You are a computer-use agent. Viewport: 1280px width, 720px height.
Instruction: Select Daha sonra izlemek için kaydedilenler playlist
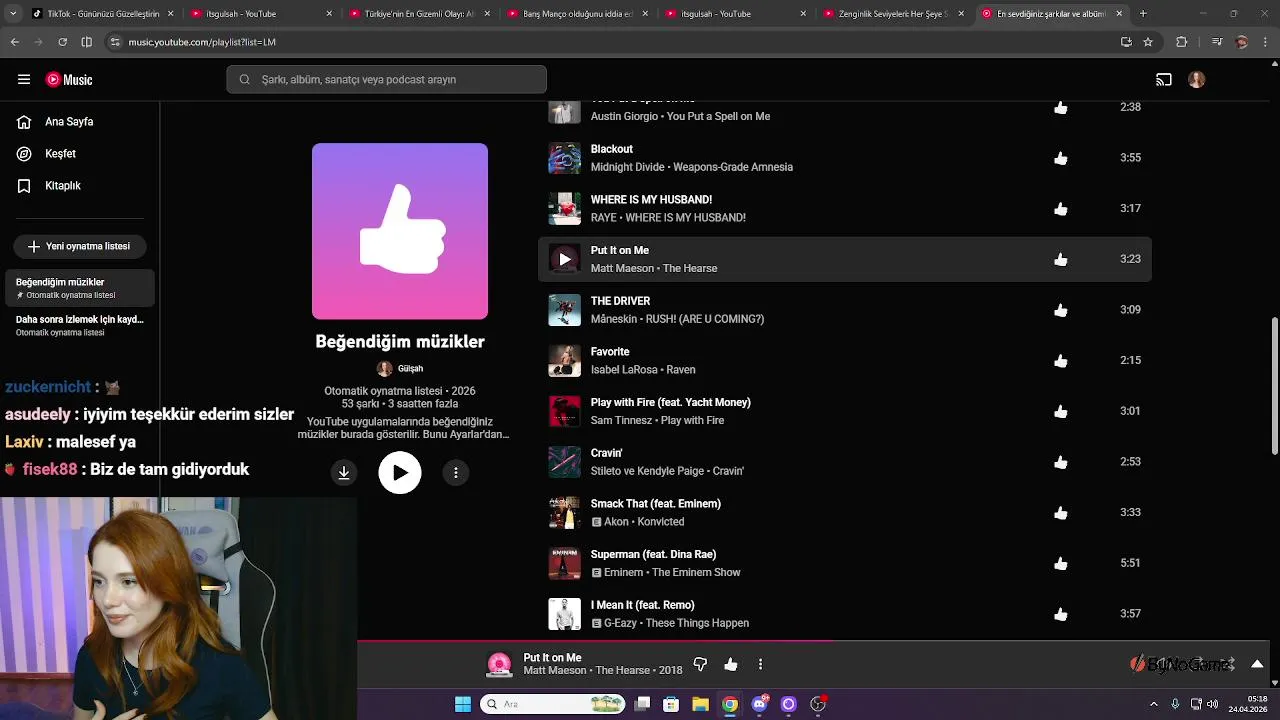click(79, 325)
